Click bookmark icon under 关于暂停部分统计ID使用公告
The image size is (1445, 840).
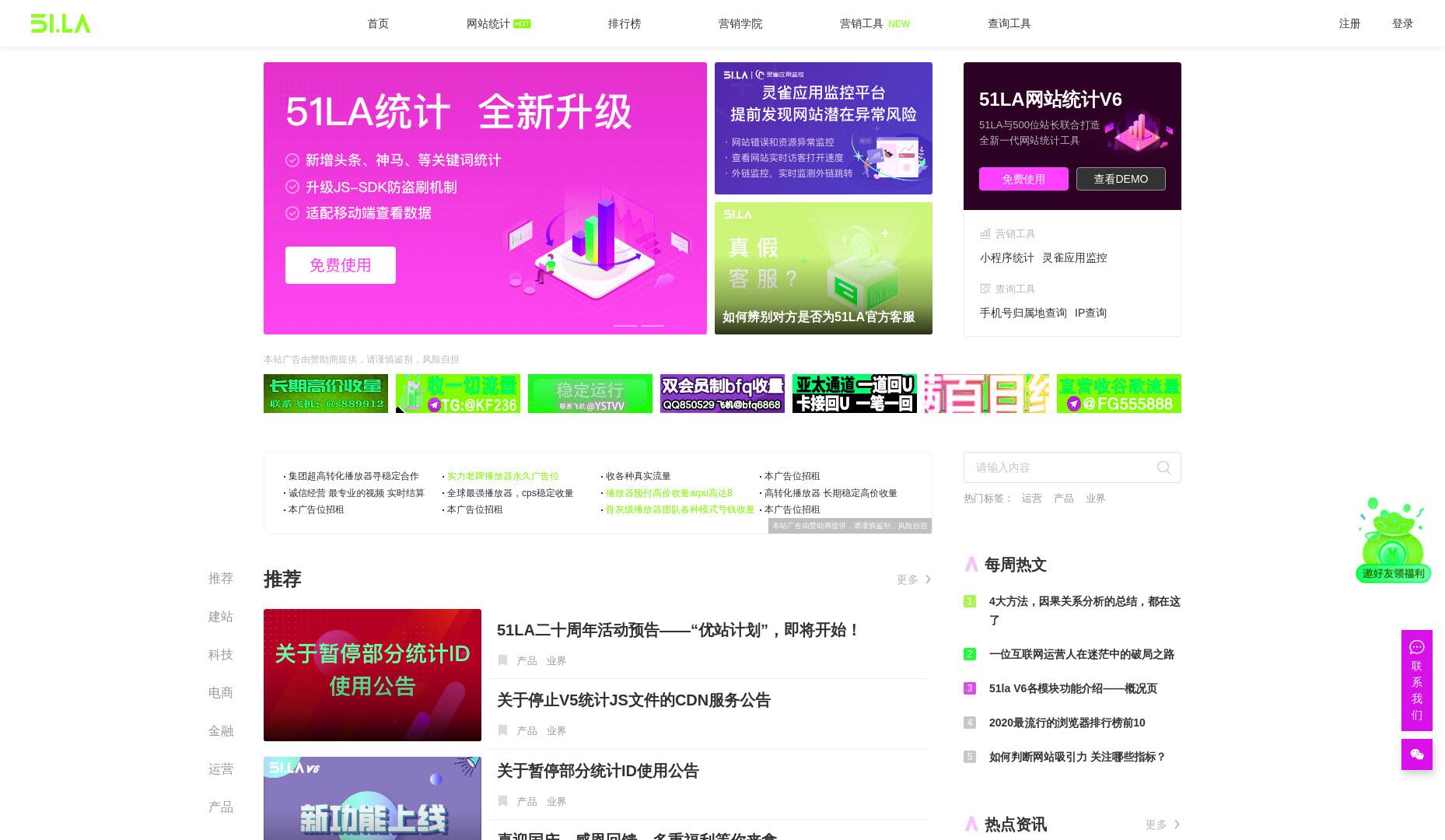[502, 801]
